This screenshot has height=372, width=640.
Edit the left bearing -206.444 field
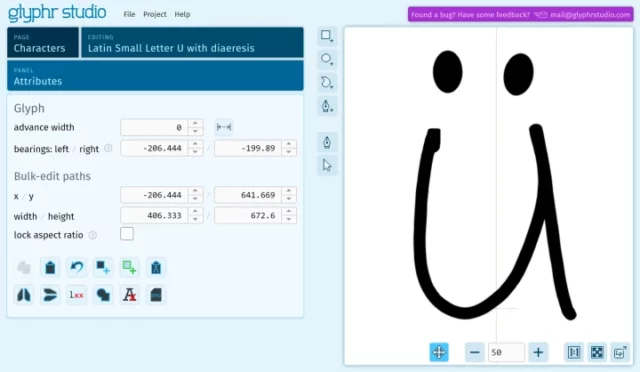coord(154,148)
